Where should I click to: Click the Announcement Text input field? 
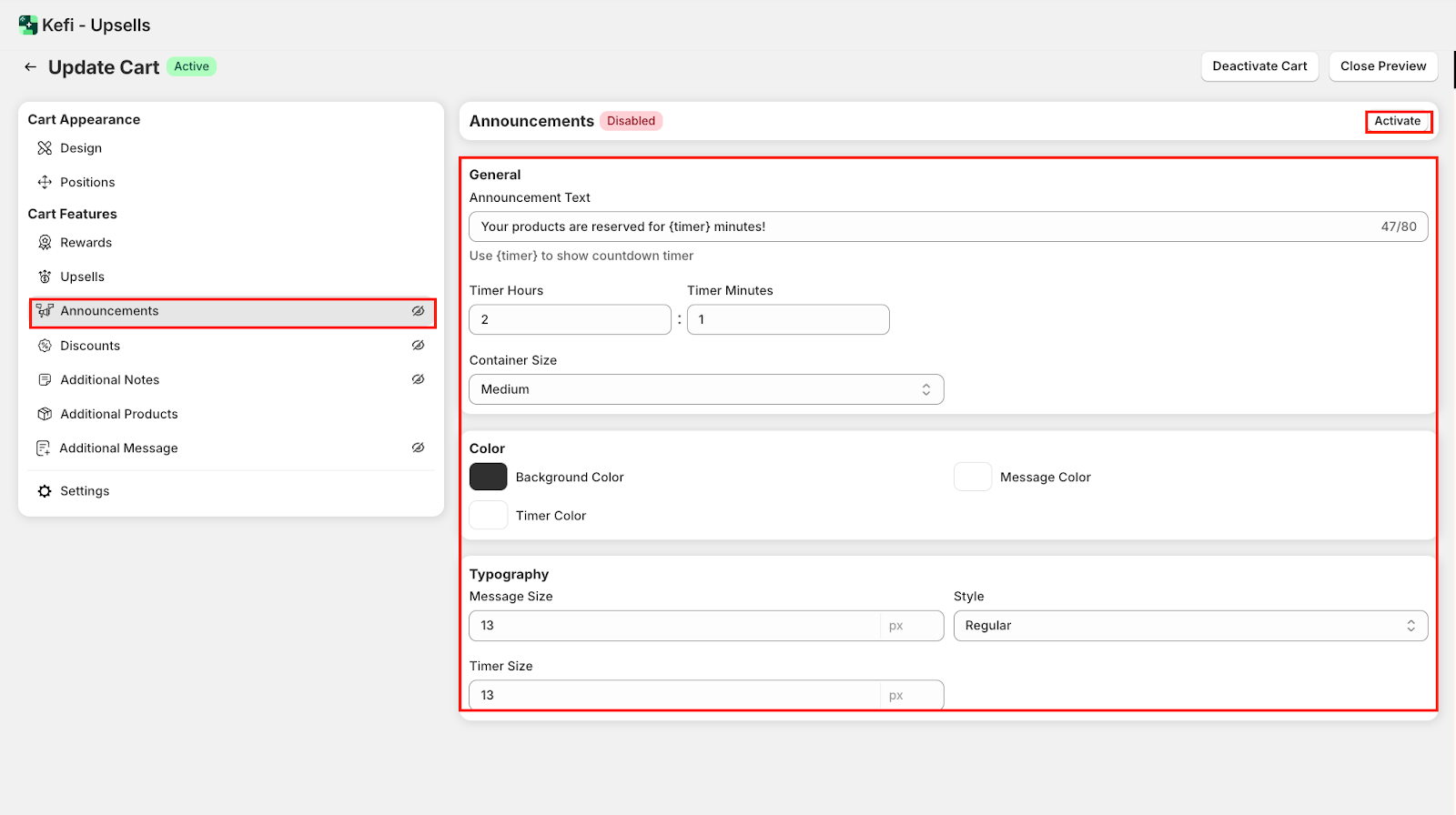pos(919,226)
